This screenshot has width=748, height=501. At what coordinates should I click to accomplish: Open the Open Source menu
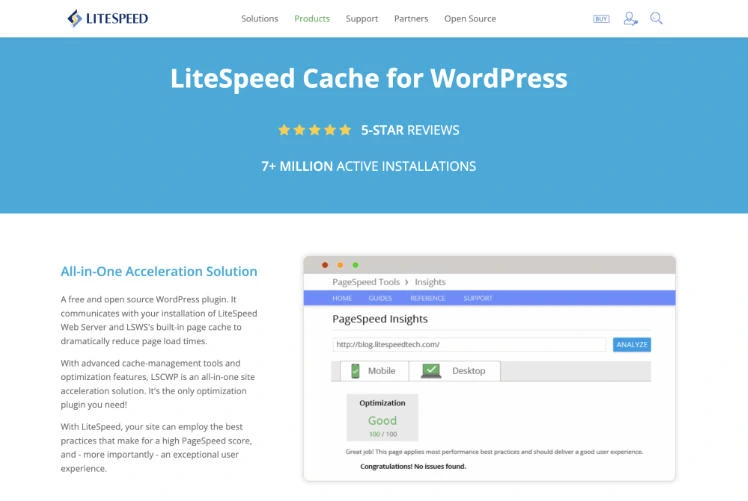470,19
